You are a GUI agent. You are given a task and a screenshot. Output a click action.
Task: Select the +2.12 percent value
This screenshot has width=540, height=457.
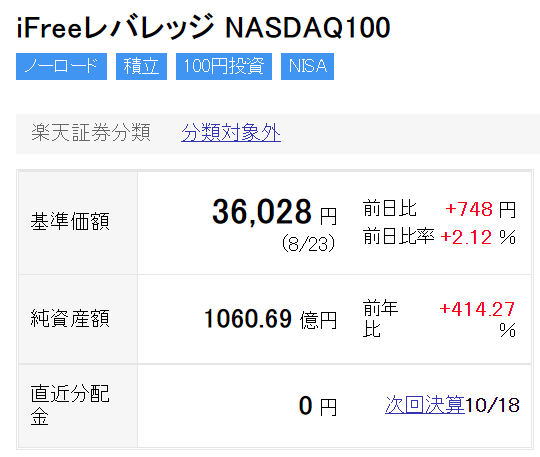[x=466, y=238]
